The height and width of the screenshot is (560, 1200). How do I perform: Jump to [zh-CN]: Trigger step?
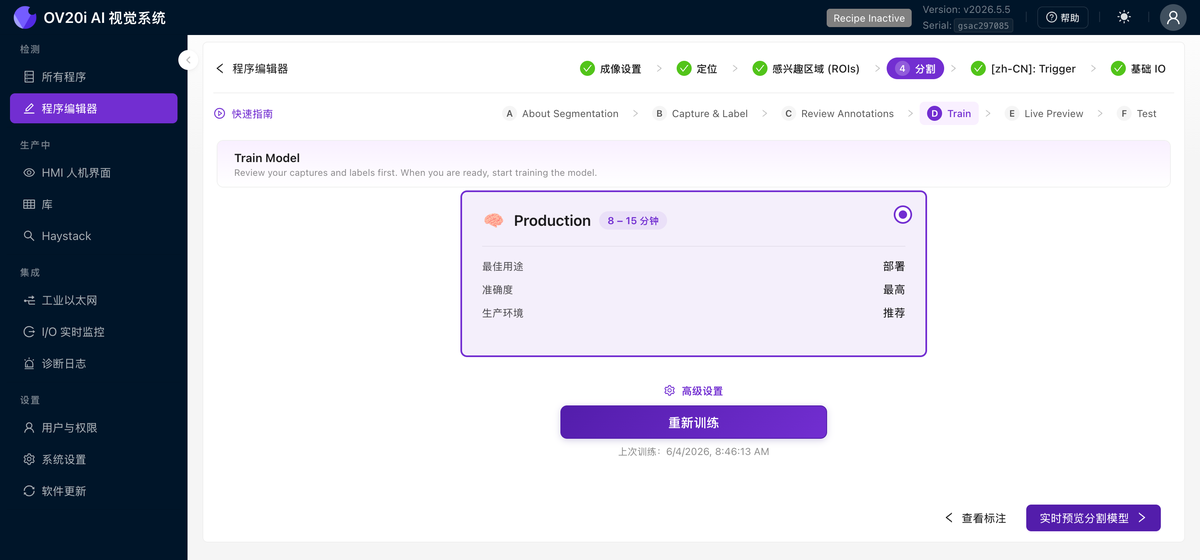point(1023,69)
